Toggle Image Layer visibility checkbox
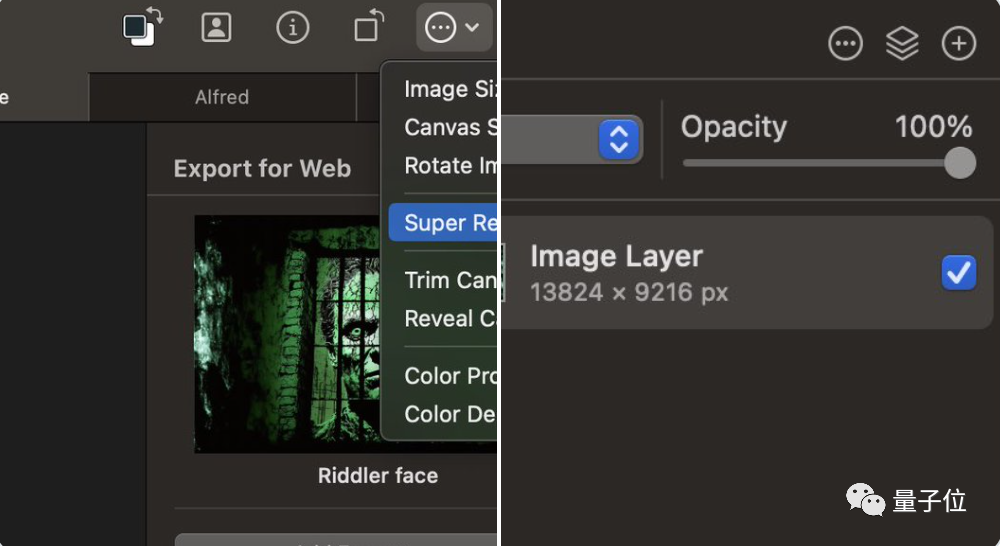Viewport: 1000px width, 546px height. point(958,272)
